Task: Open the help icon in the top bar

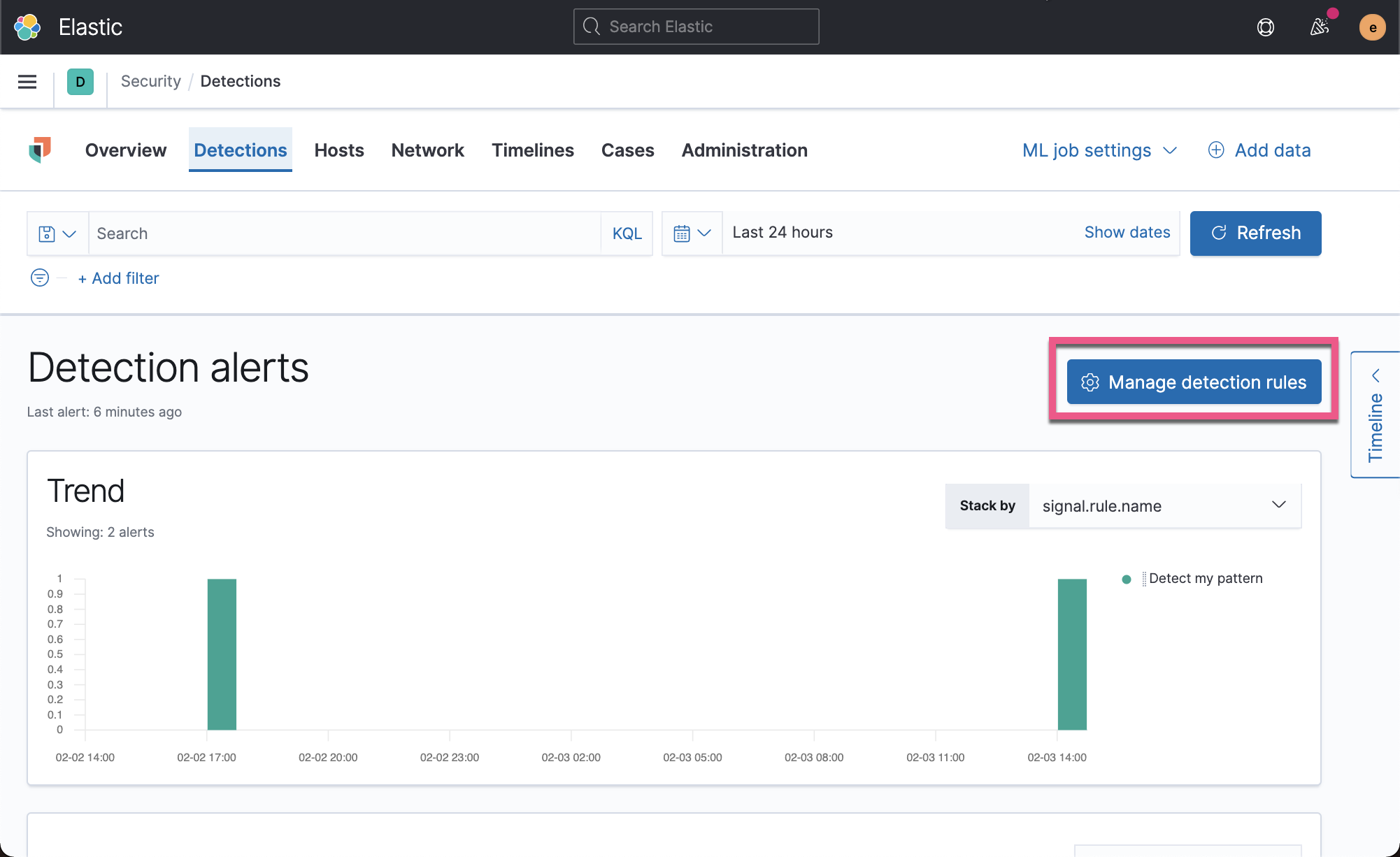Action: click(x=1265, y=27)
